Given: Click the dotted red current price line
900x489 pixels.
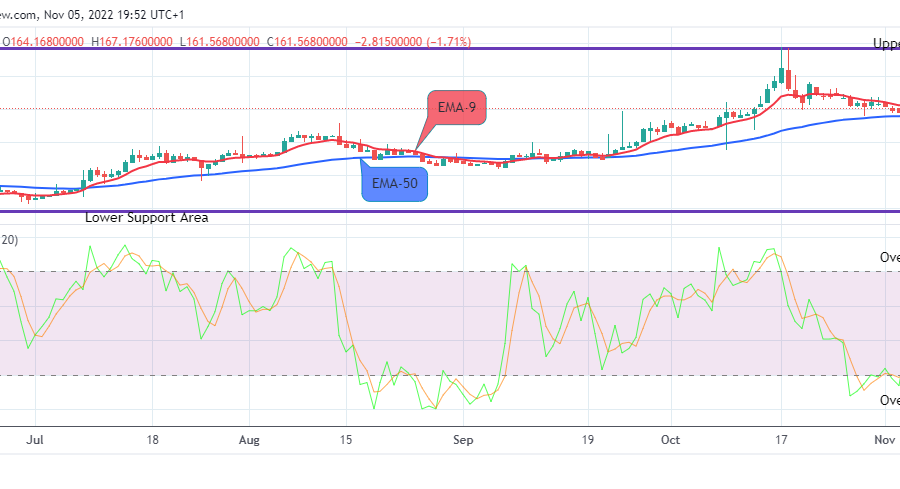Looking at the screenshot, I should (x=300, y=108).
